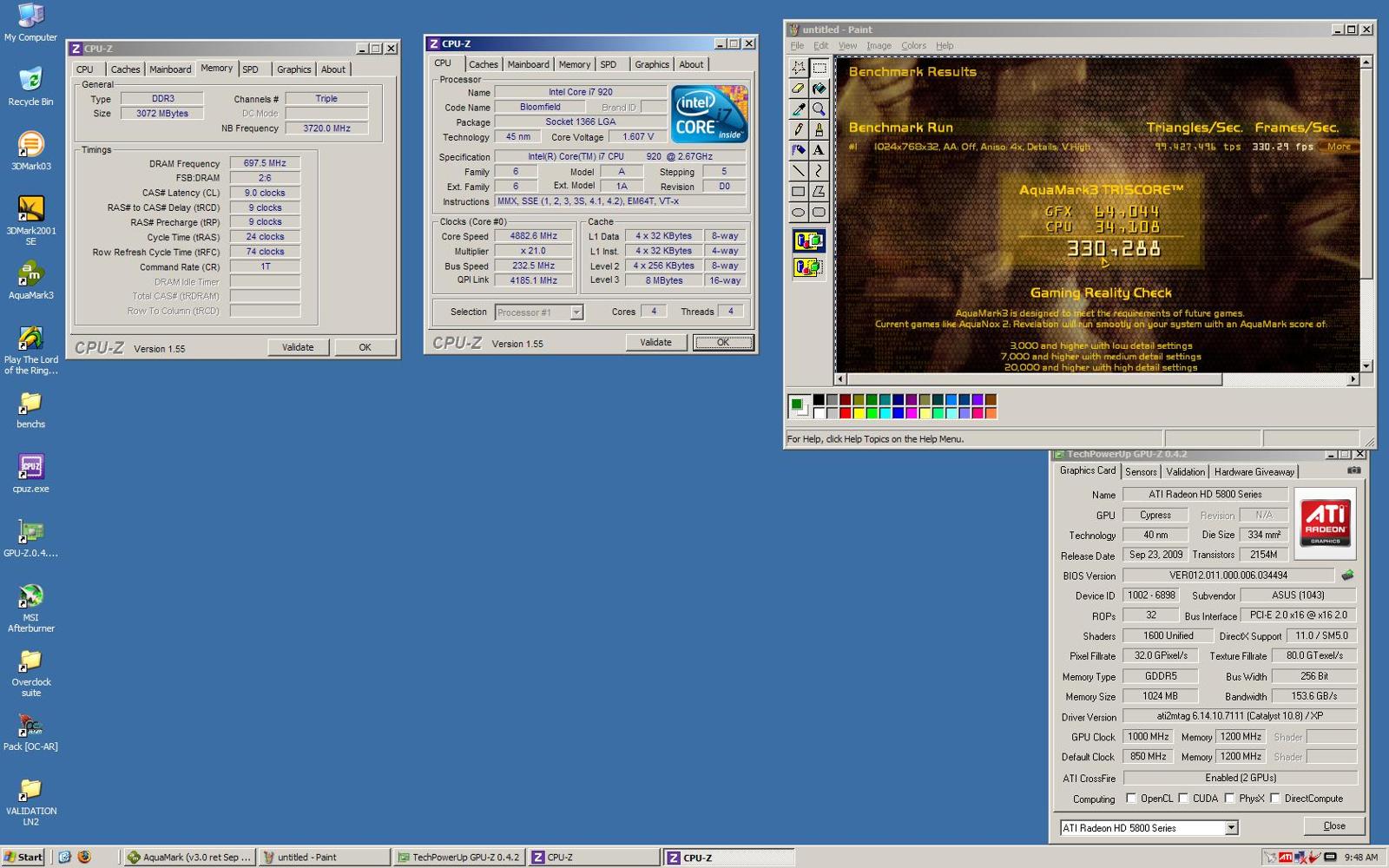1389x868 pixels.
Task: Open the Hardware Giveaway tab in GPU-Z
Action: [x=1254, y=472]
